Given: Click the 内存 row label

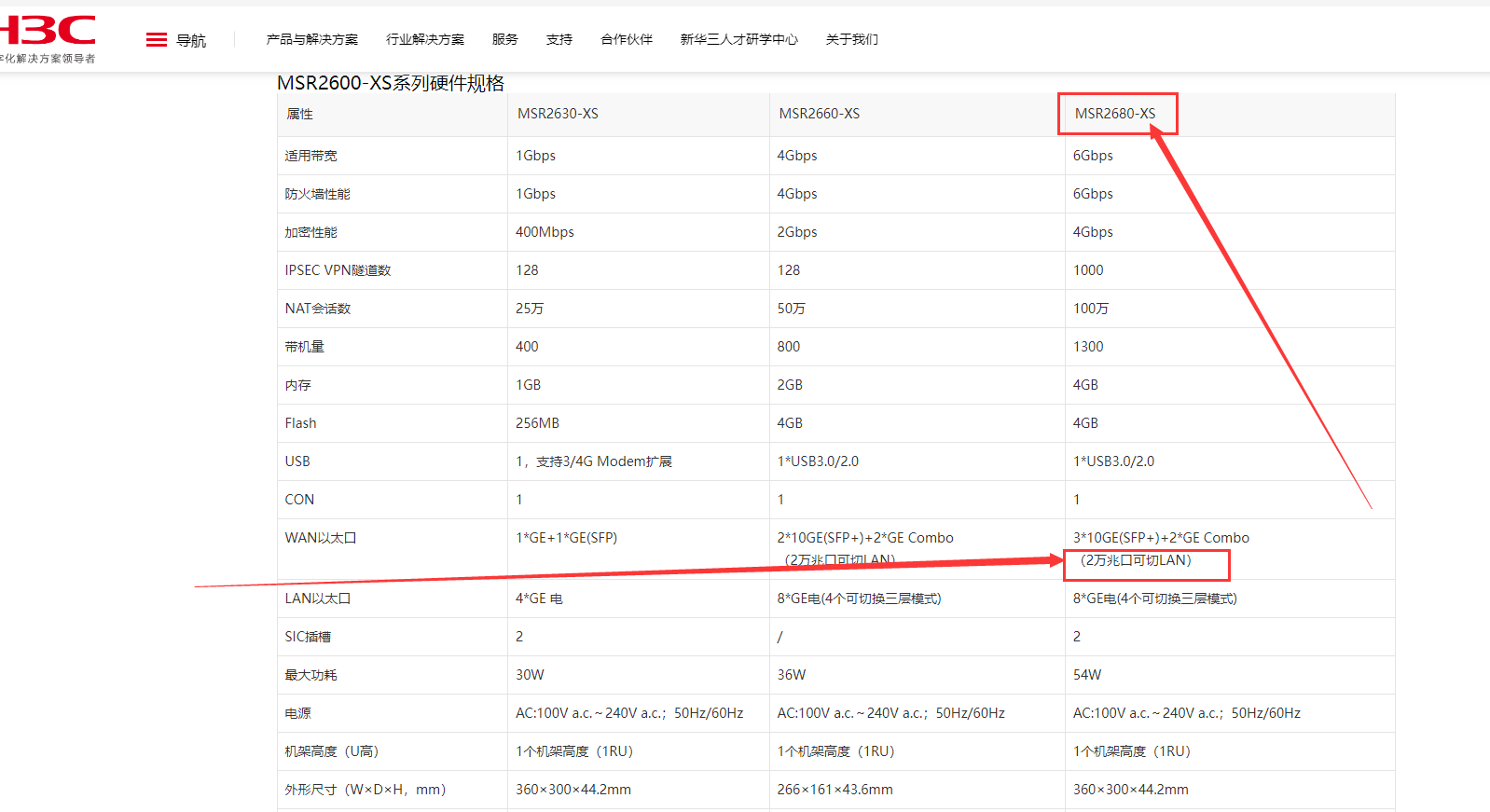Looking at the screenshot, I should [x=298, y=385].
